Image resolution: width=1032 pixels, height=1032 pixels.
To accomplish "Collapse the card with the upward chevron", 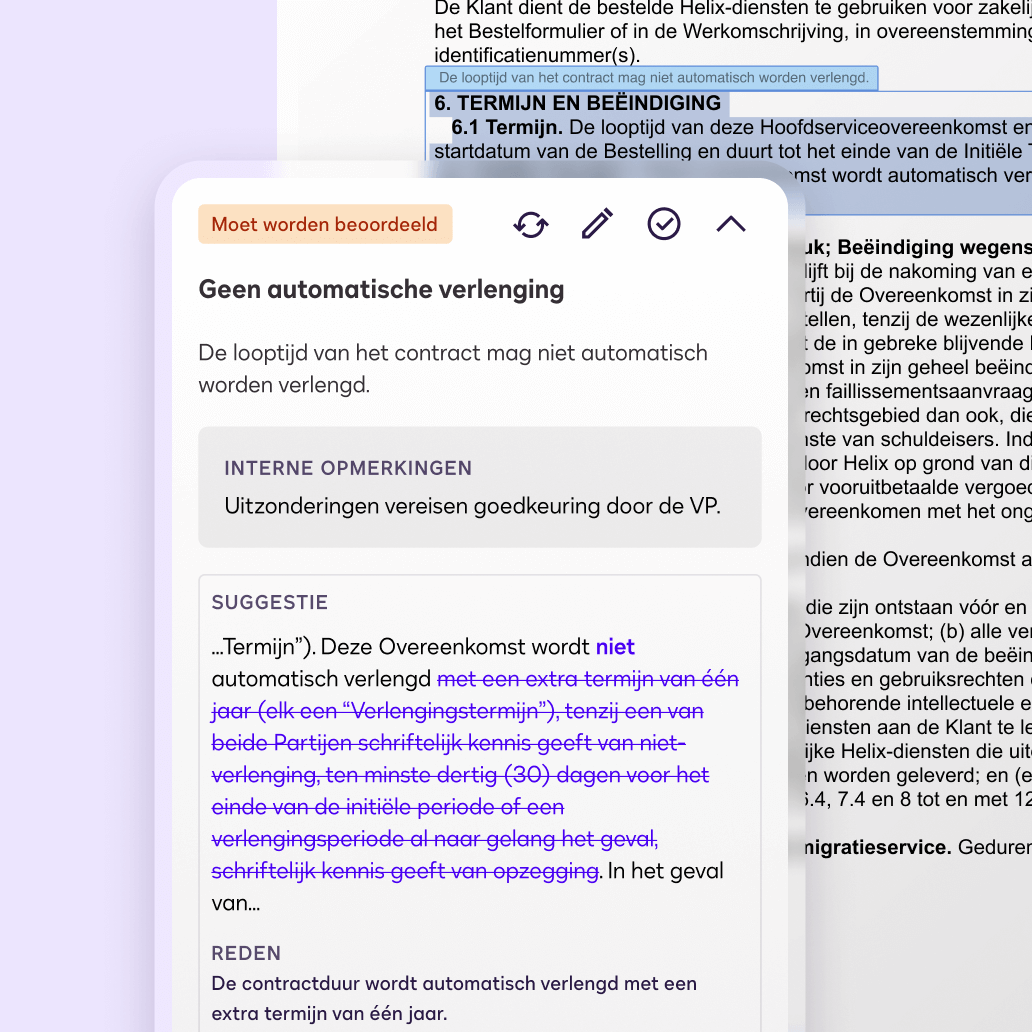I will 731,224.
